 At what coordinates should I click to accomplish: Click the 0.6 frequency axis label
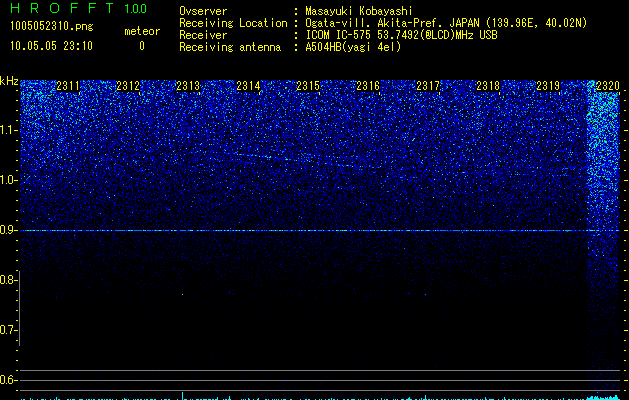(x=8, y=380)
